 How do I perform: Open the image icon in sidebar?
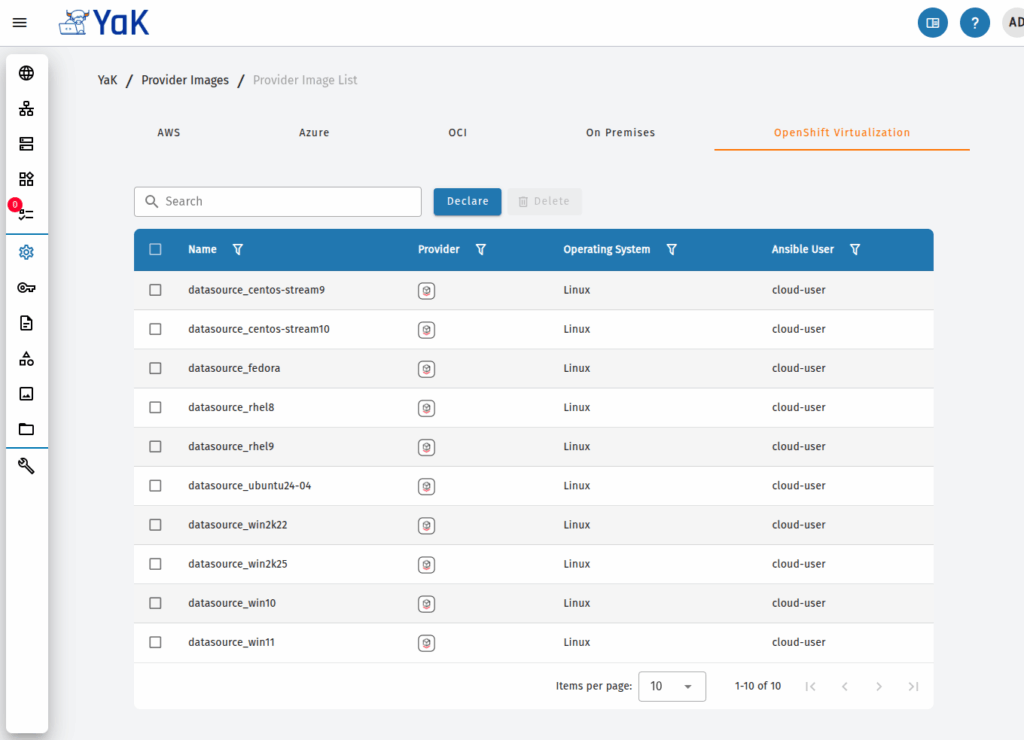coord(26,393)
